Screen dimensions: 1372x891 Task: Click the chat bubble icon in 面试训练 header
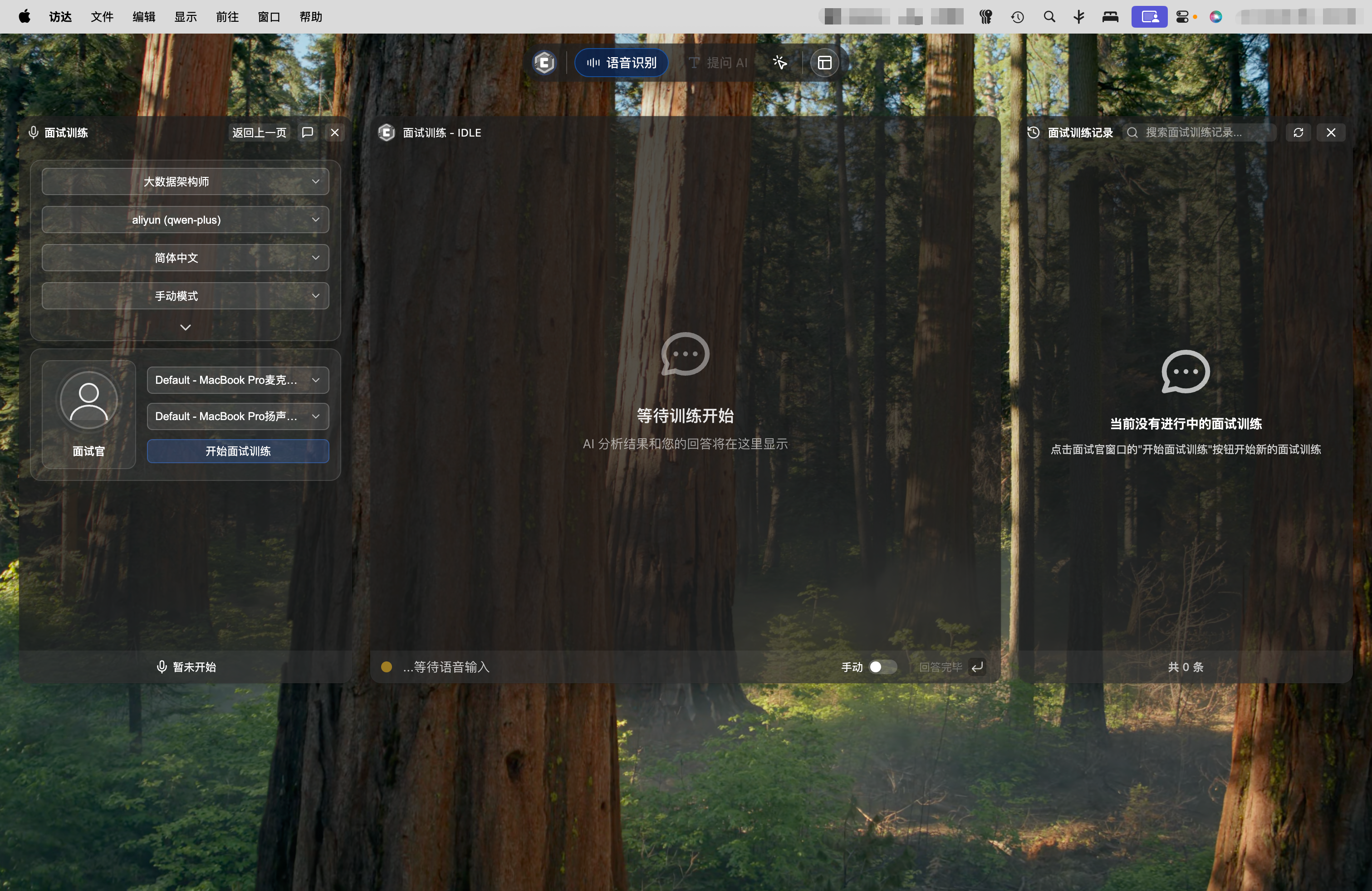point(308,132)
